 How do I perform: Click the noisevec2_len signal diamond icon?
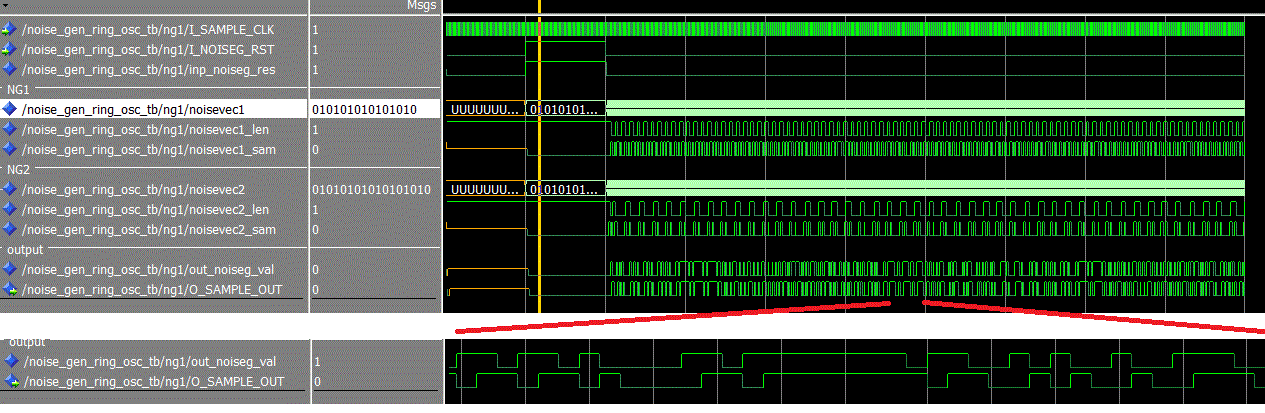pos(10,209)
